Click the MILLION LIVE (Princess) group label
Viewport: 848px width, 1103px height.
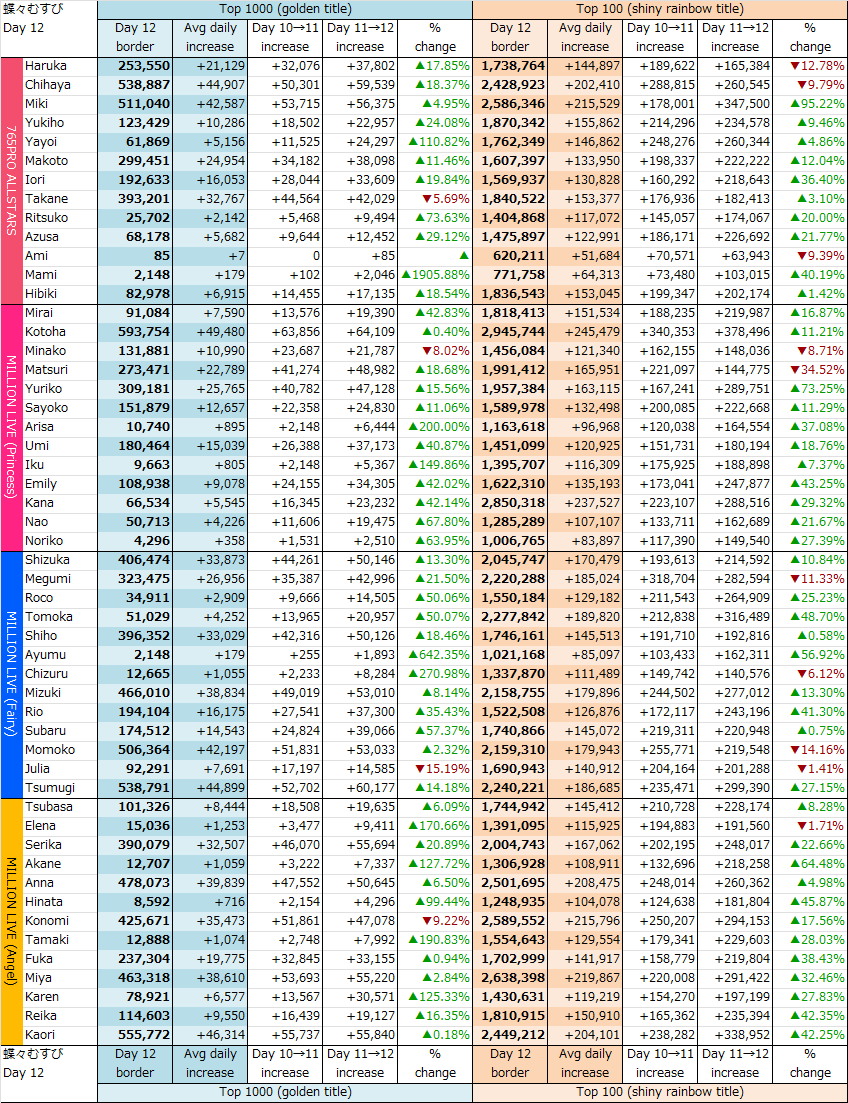tap(11, 427)
